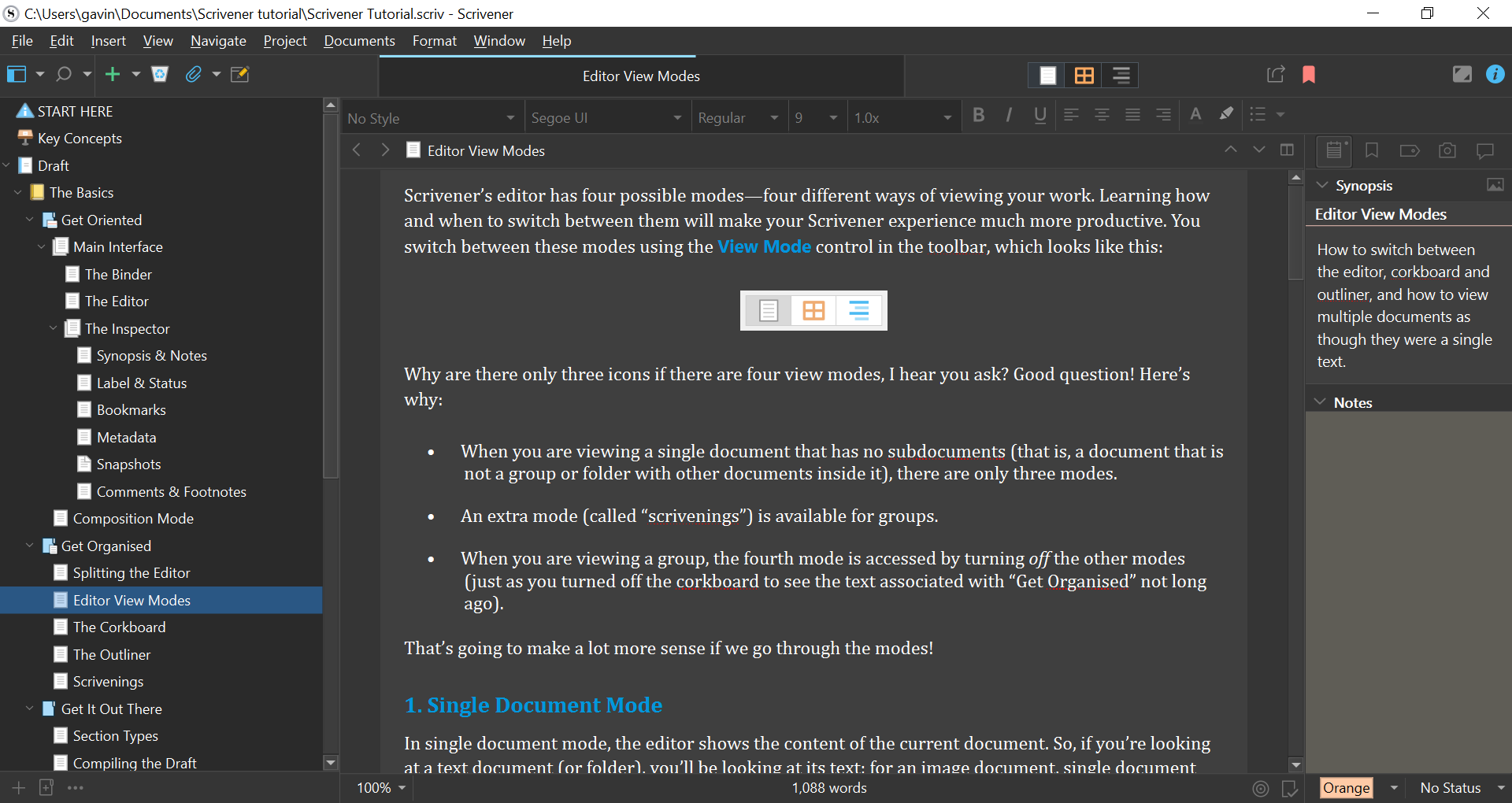Toggle bold formatting

(979, 115)
